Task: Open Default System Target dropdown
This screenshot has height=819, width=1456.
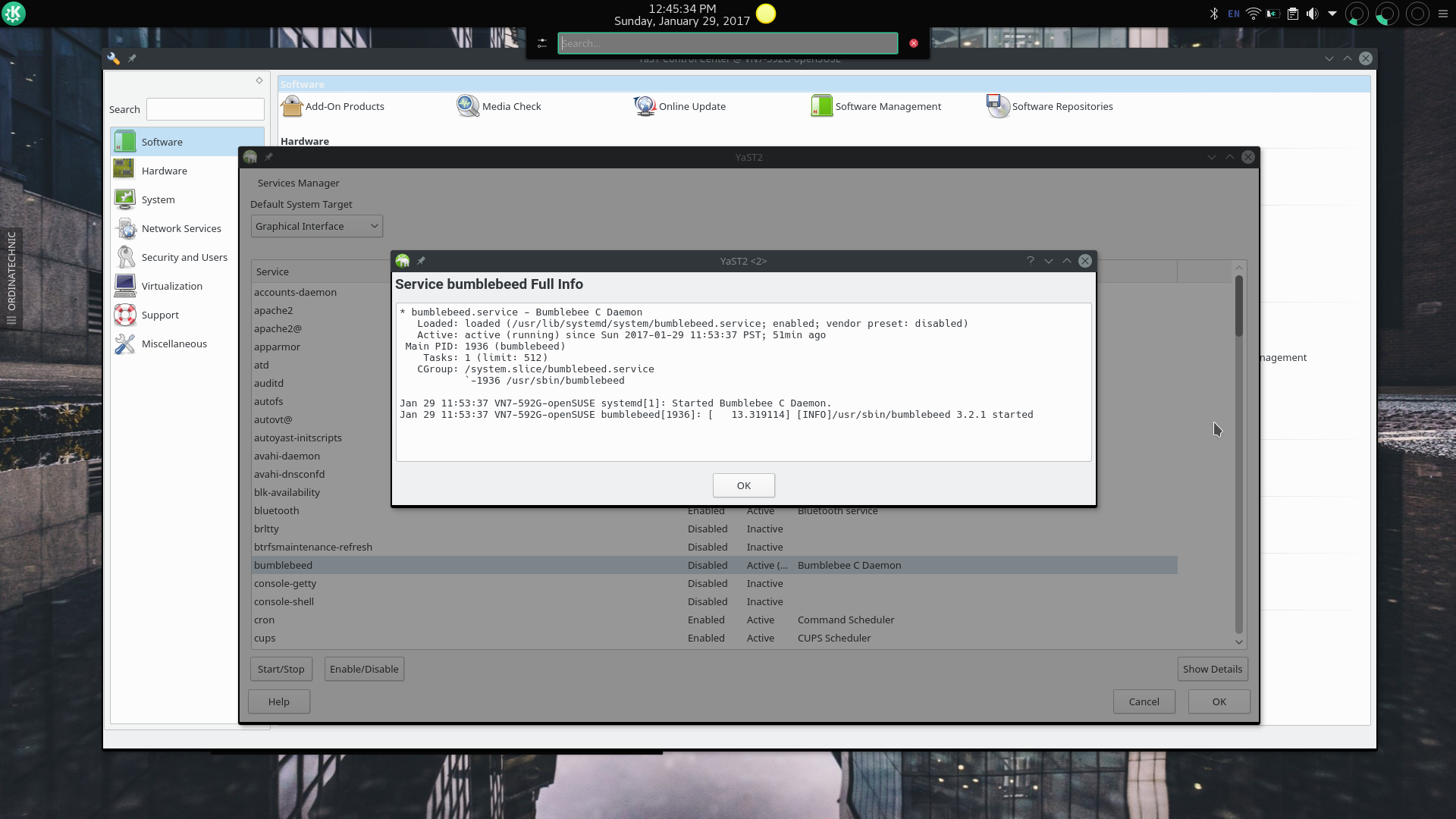Action: [x=317, y=226]
